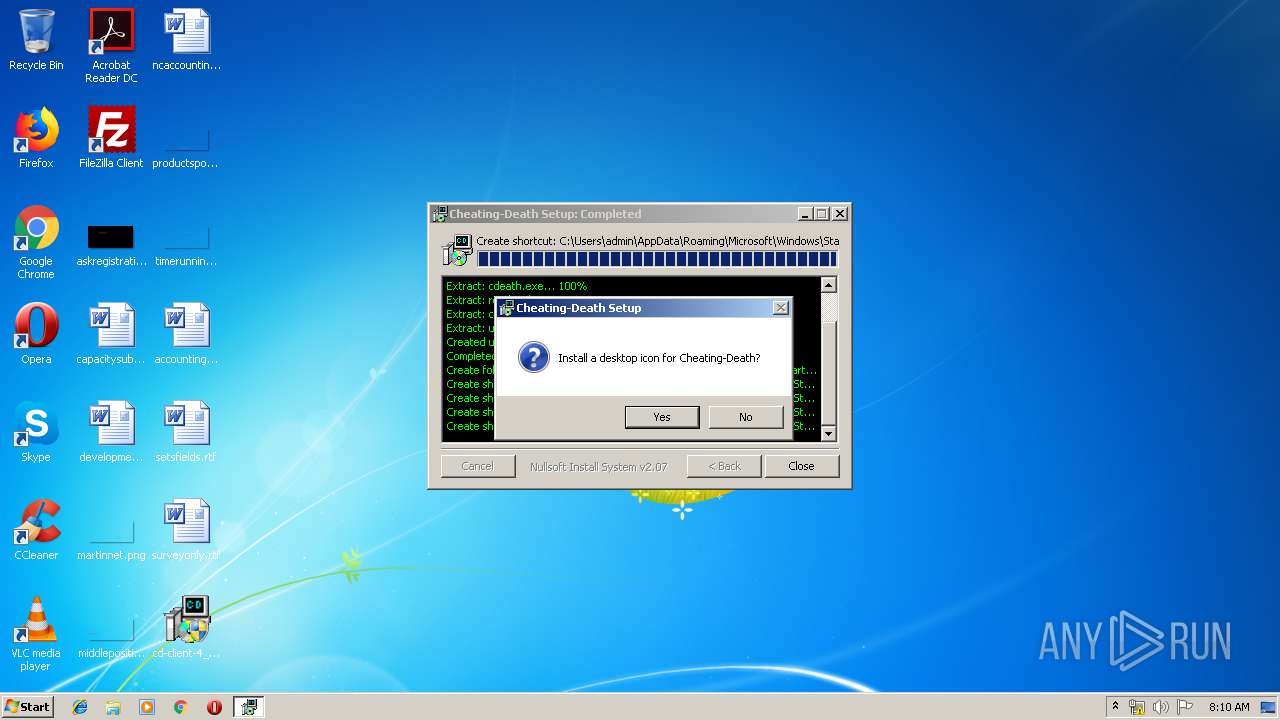Viewport: 1280px width, 720px height.
Task: Select the Opera desktop icon
Action: (x=36, y=334)
